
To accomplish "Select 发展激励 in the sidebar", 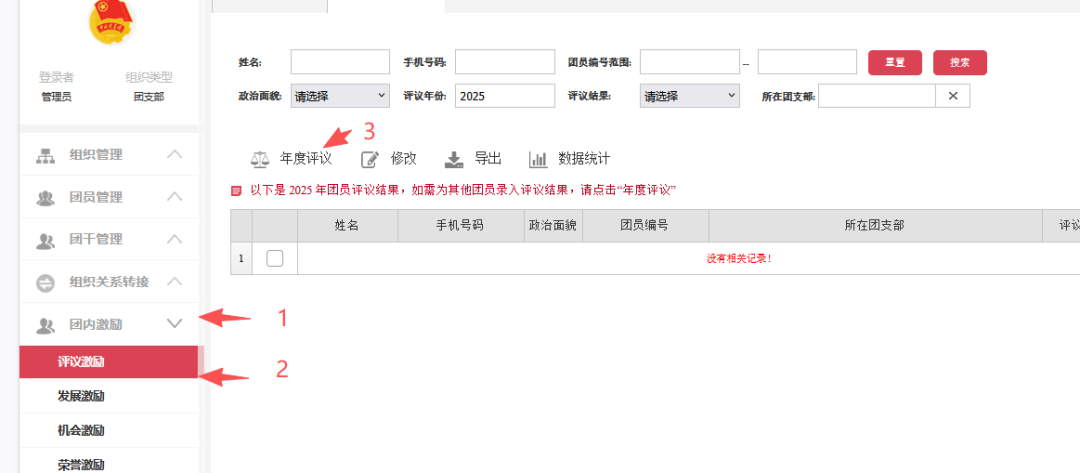I will (x=81, y=396).
